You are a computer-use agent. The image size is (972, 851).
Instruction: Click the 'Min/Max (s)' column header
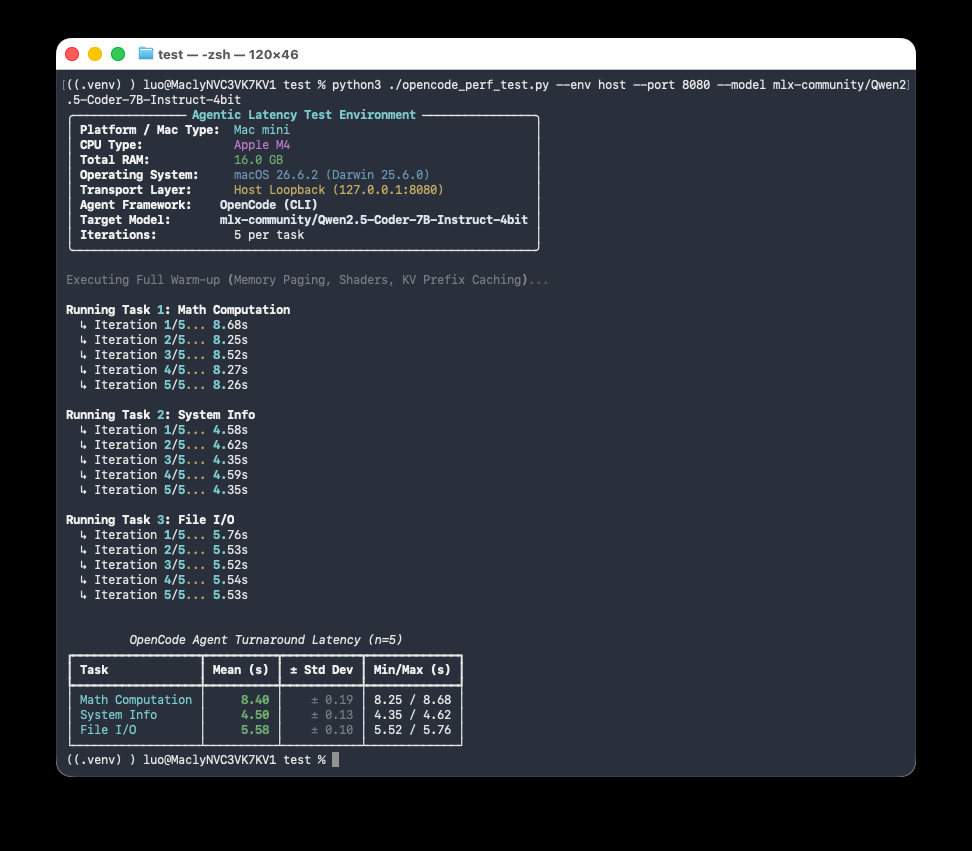(x=412, y=670)
